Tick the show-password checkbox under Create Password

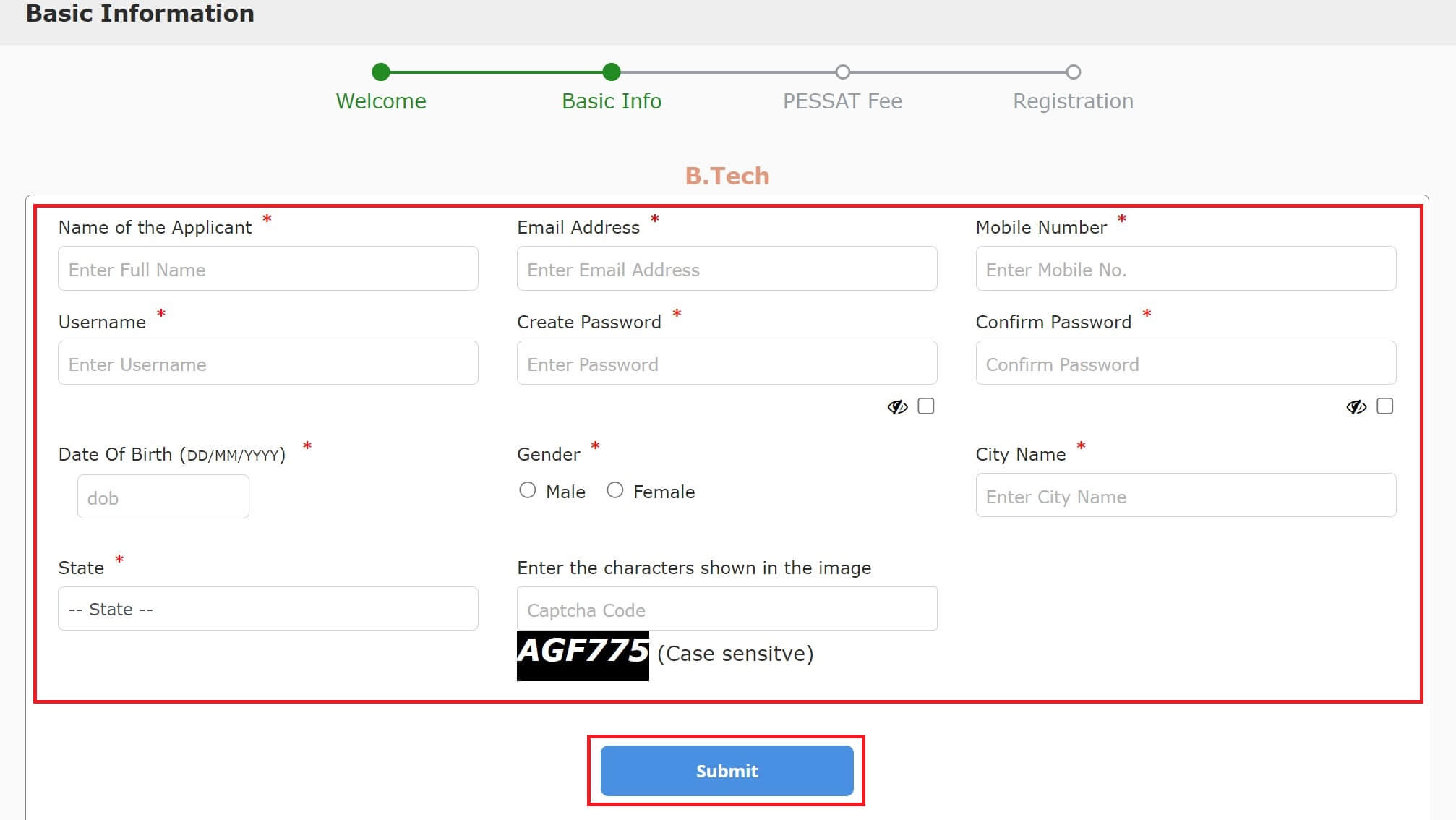(926, 406)
